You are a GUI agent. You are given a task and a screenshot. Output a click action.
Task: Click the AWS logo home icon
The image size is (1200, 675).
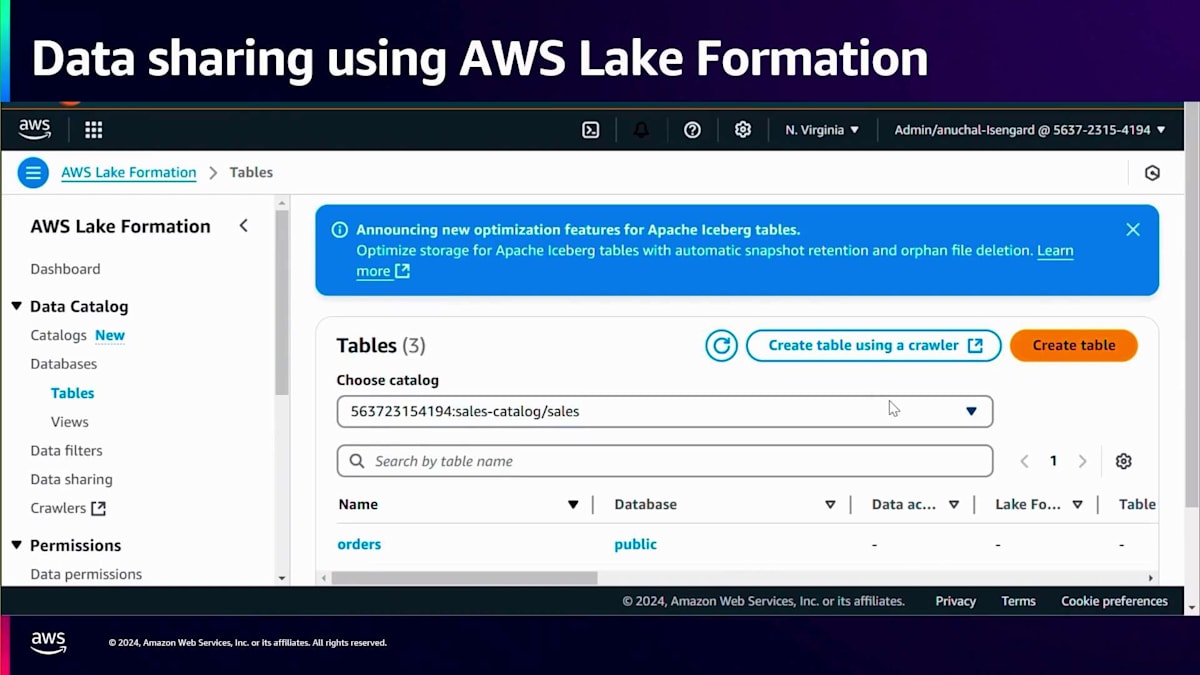click(x=35, y=129)
